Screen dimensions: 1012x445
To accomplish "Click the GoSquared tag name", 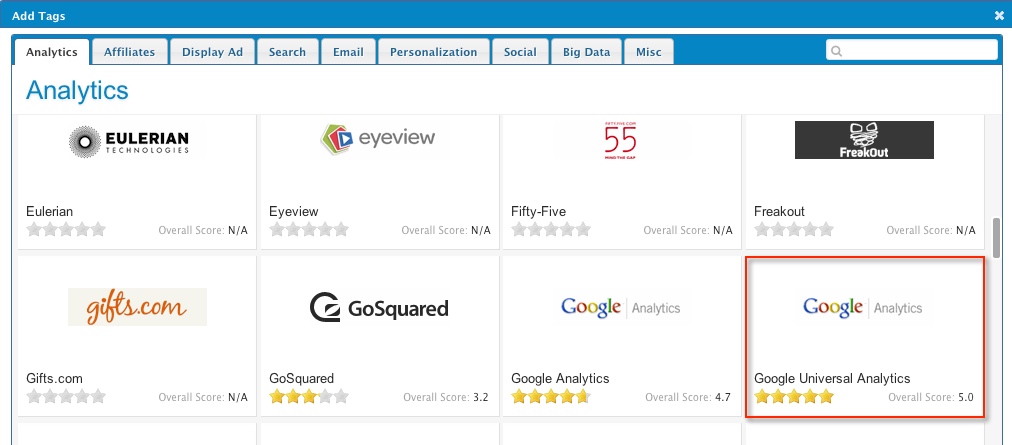I will (x=301, y=378).
